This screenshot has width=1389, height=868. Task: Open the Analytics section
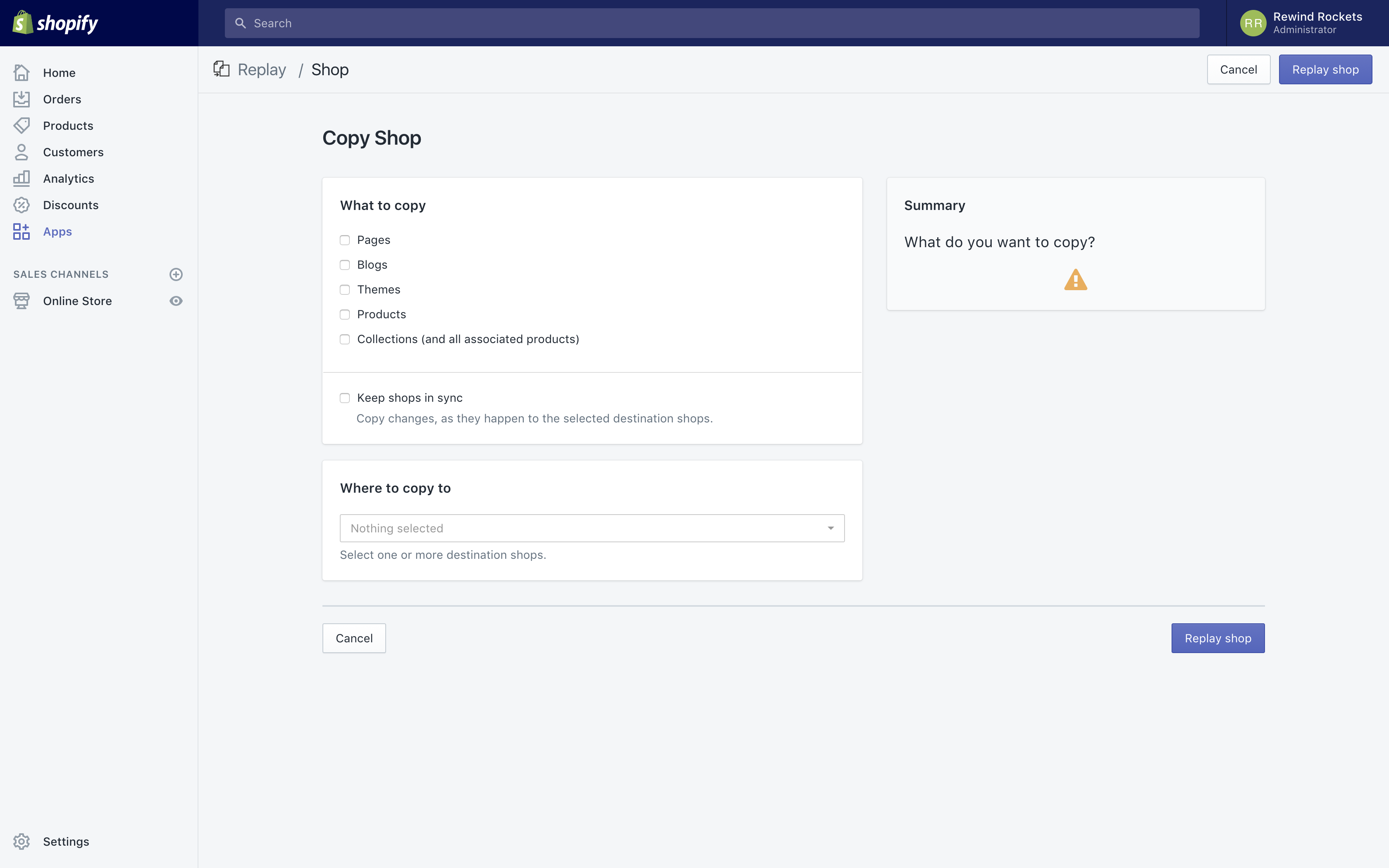pyautogui.click(x=68, y=178)
